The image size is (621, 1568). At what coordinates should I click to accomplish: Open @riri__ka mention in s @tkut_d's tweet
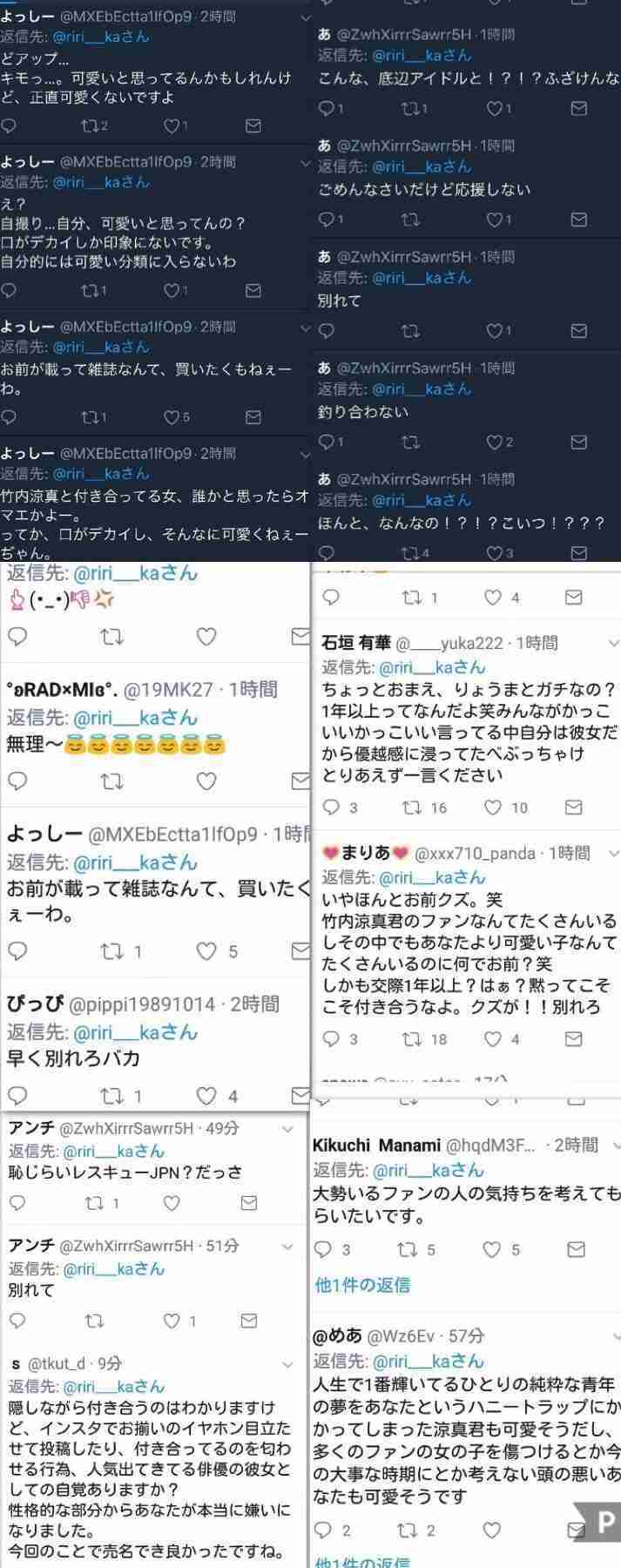click(114, 1386)
